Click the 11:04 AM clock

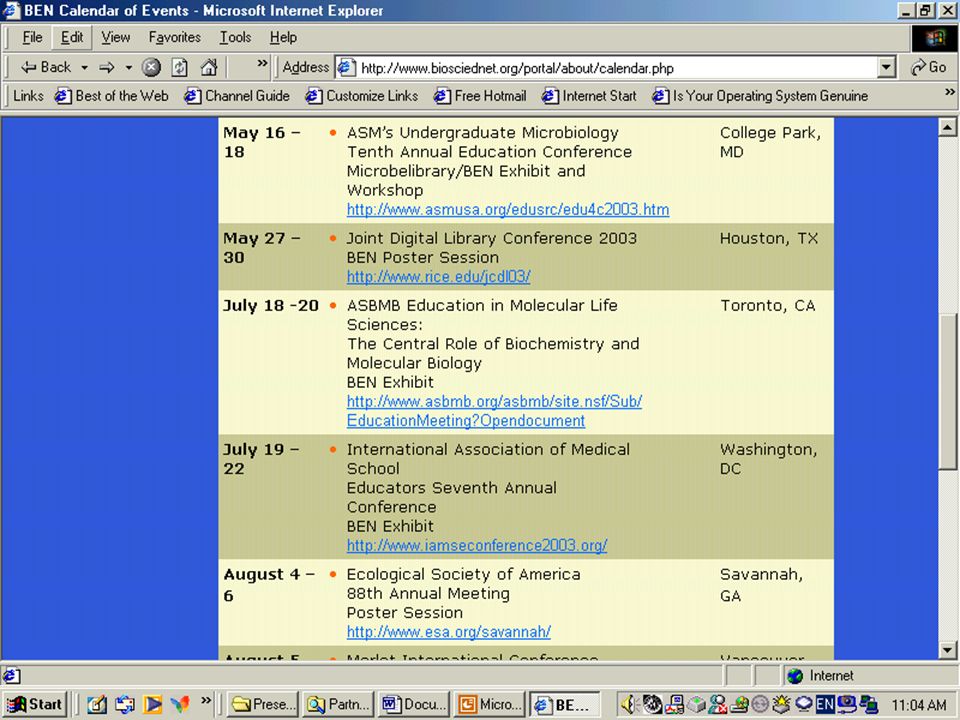coord(919,705)
